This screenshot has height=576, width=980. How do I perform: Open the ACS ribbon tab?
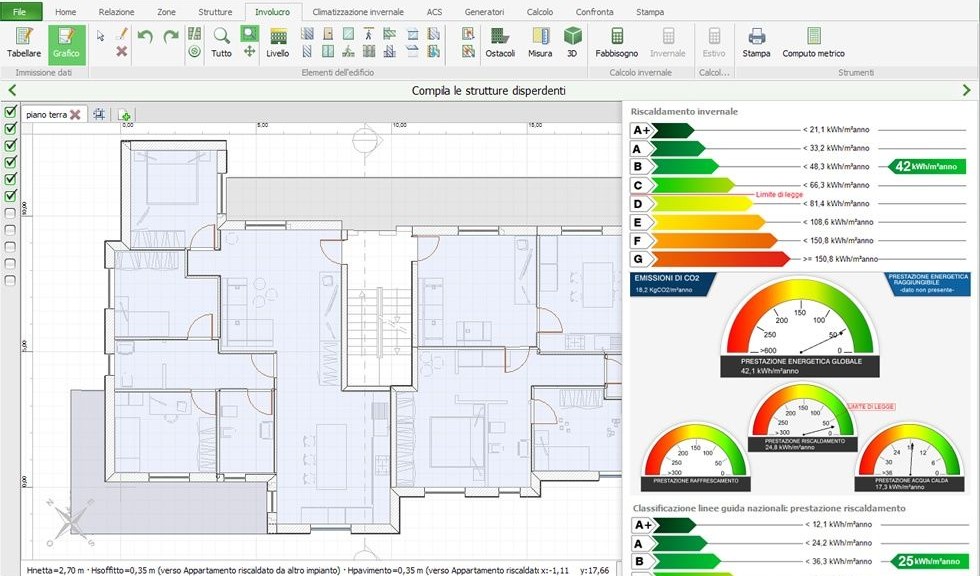pyautogui.click(x=434, y=12)
